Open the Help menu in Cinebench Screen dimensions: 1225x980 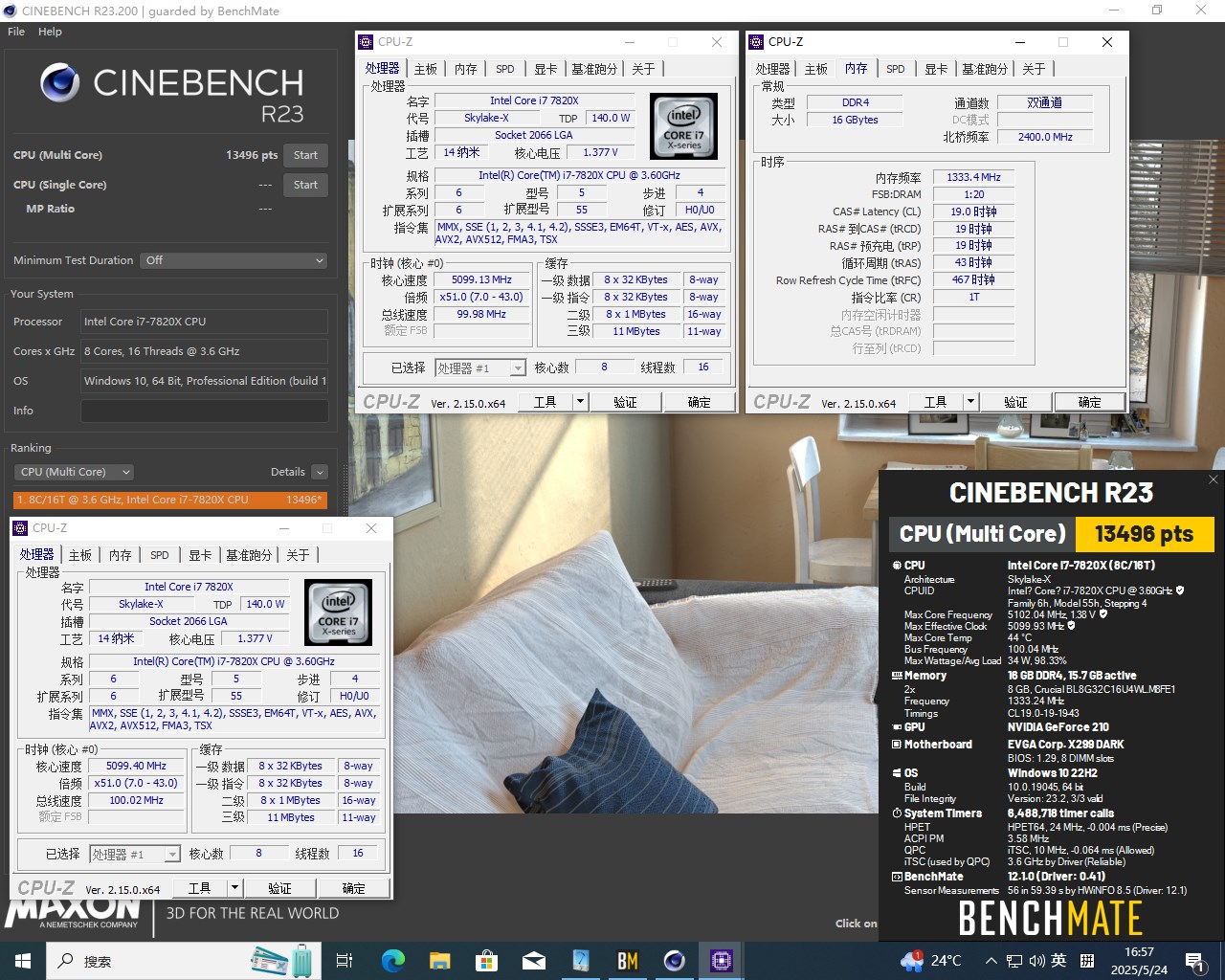coord(50,32)
